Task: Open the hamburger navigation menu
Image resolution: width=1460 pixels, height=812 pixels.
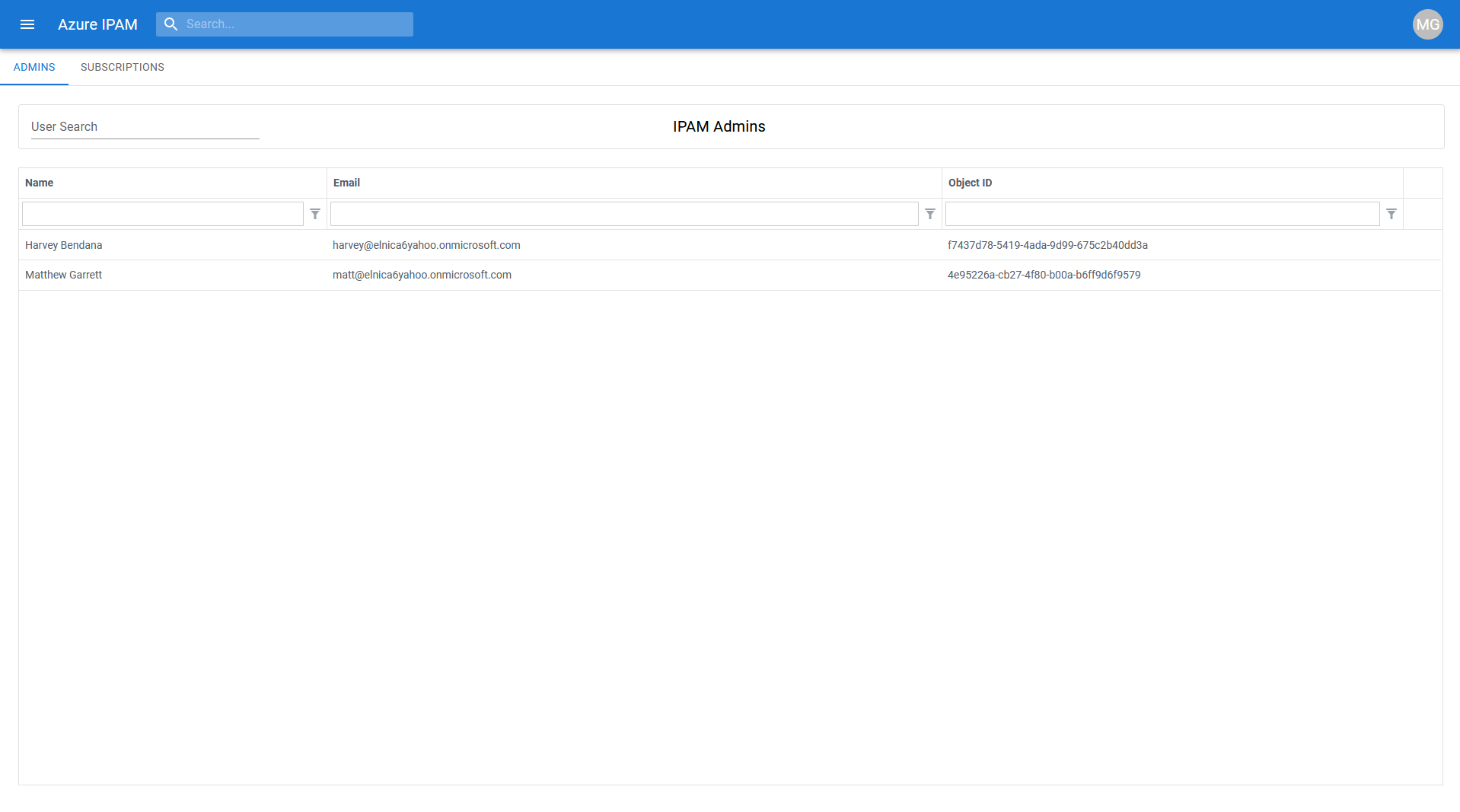Action: [27, 24]
